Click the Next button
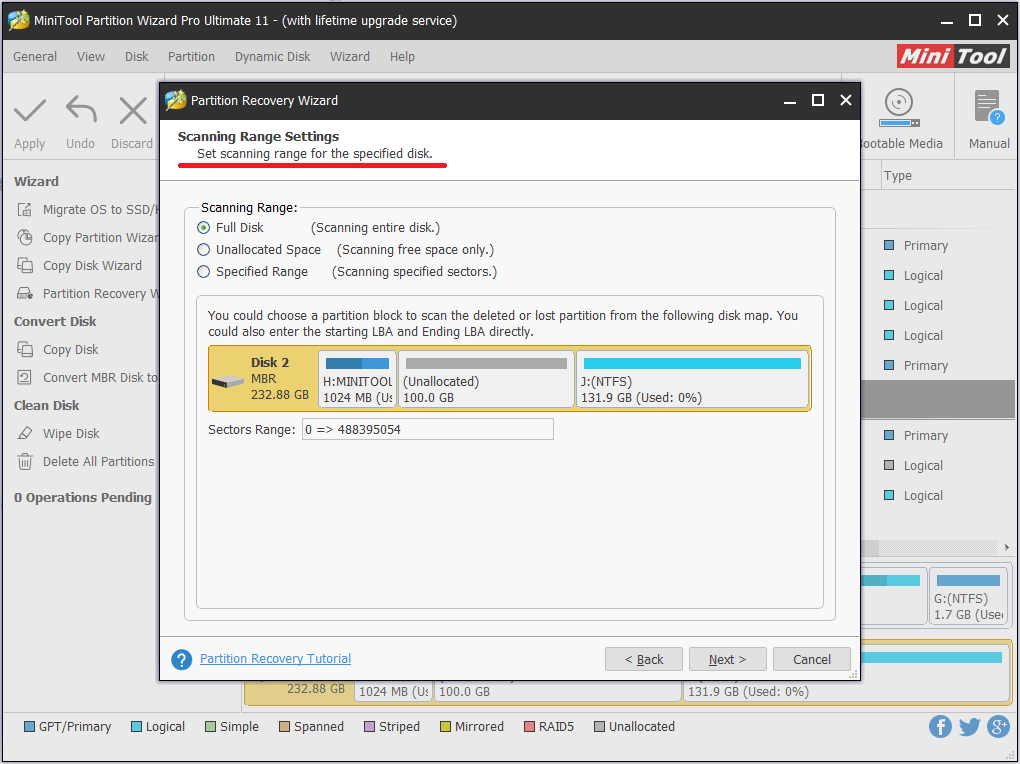Screen dimensions: 1020x764 point(727,659)
